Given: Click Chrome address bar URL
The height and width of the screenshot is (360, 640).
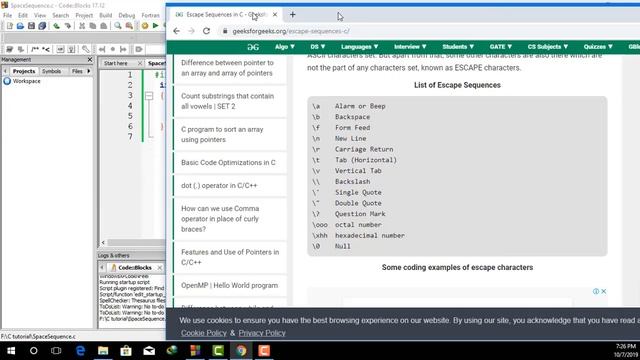Looking at the screenshot, I should (x=291, y=31).
